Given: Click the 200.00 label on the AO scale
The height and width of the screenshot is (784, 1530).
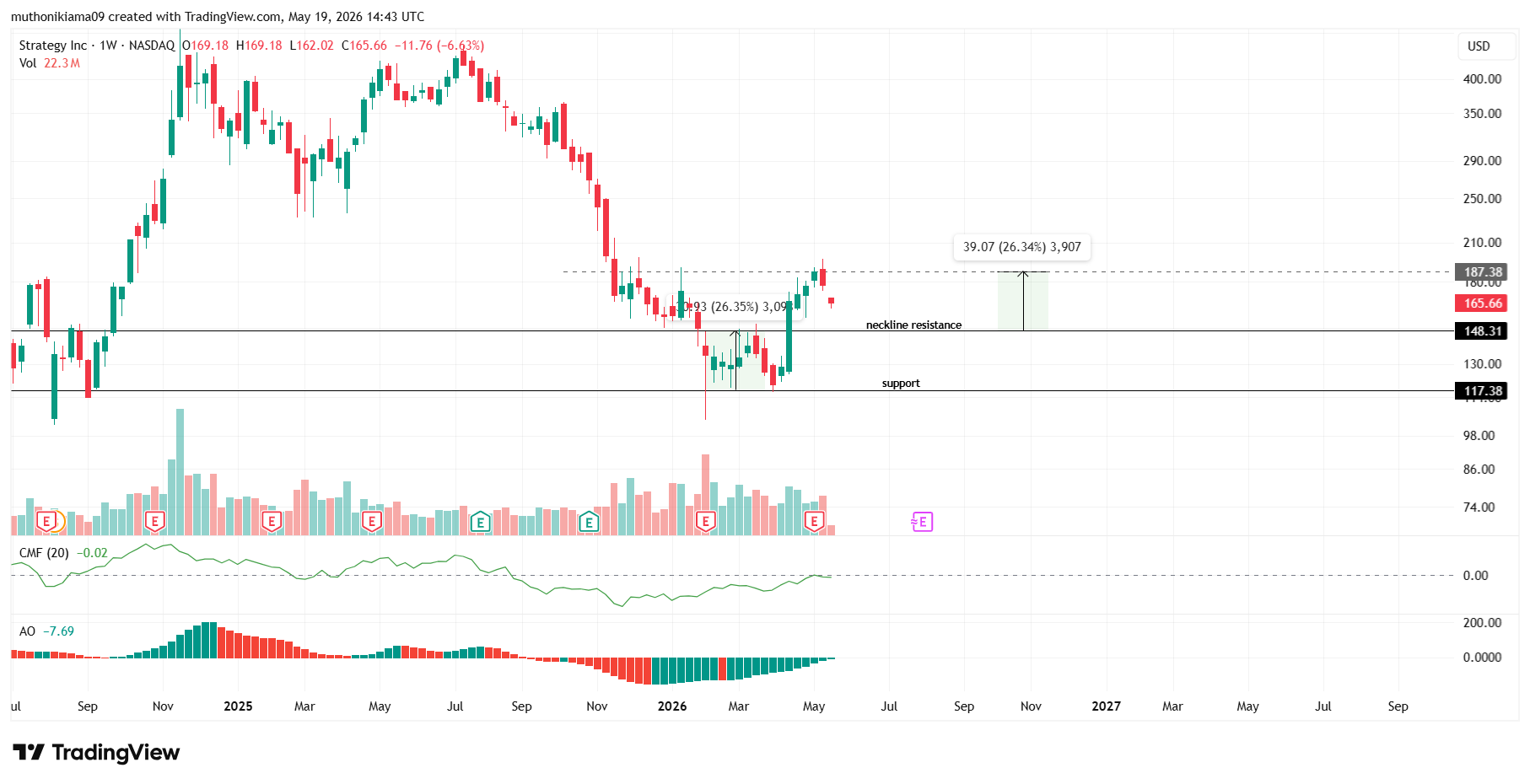Looking at the screenshot, I should (x=1482, y=623).
